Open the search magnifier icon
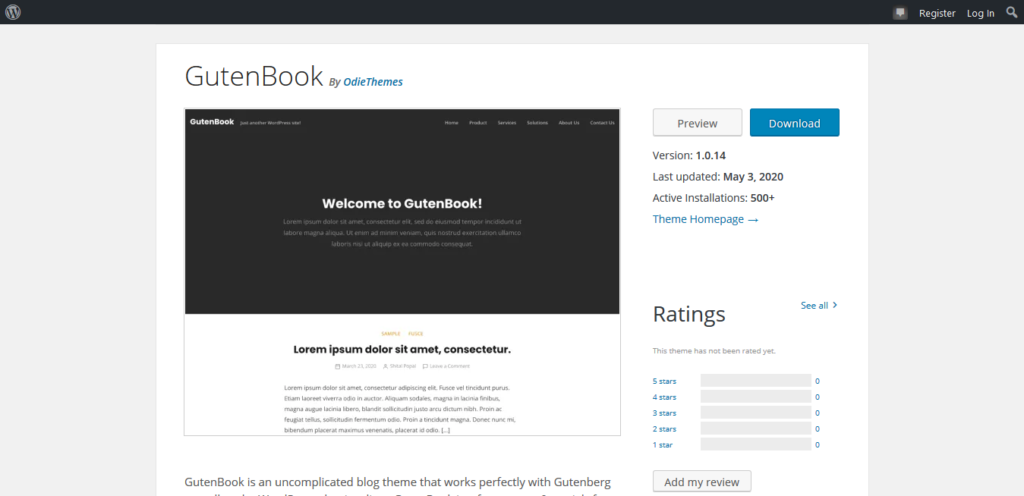The image size is (1024, 496). click(1012, 12)
